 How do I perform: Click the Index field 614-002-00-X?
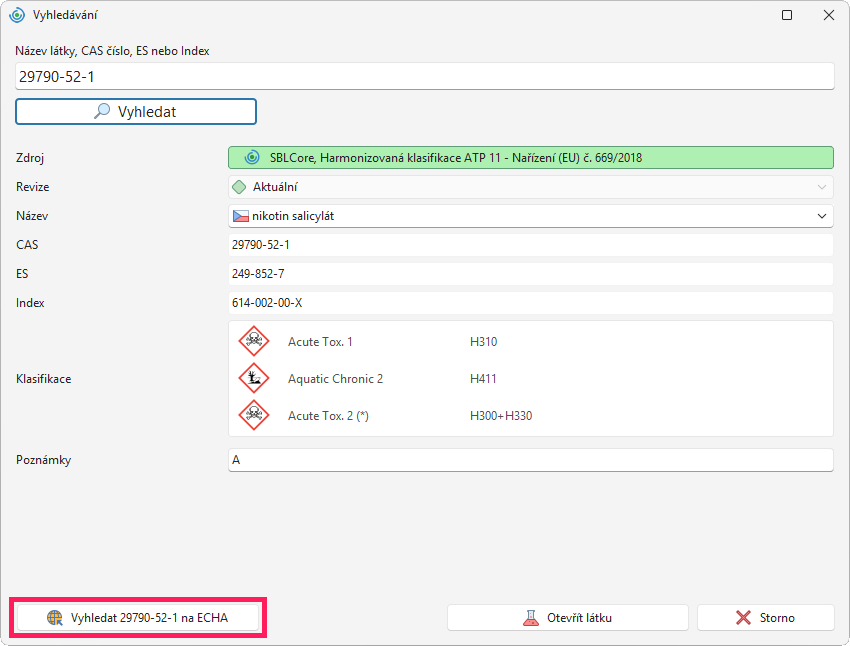[531, 303]
